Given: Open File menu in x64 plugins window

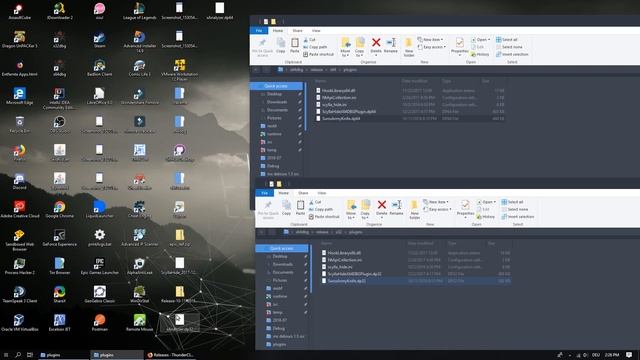Looking at the screenshot, I should 259,31.
